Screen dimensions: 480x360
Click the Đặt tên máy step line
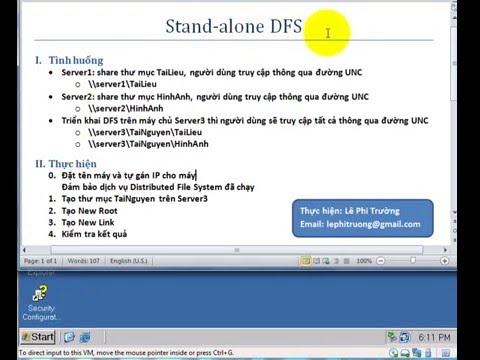129,175
